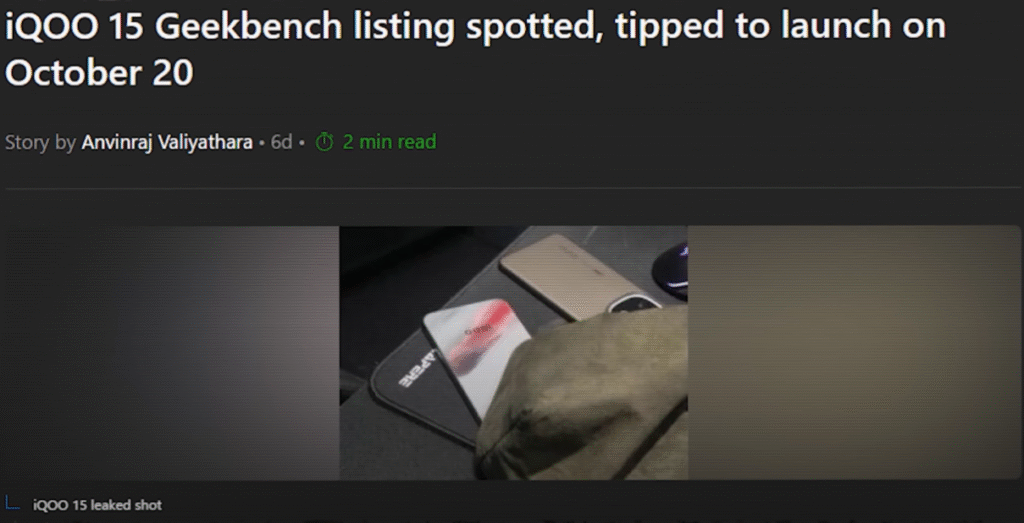This screenshot has height=523, width=1024.
Task: Open the leaked iQOO 15 photo
Action: (513, 353)
